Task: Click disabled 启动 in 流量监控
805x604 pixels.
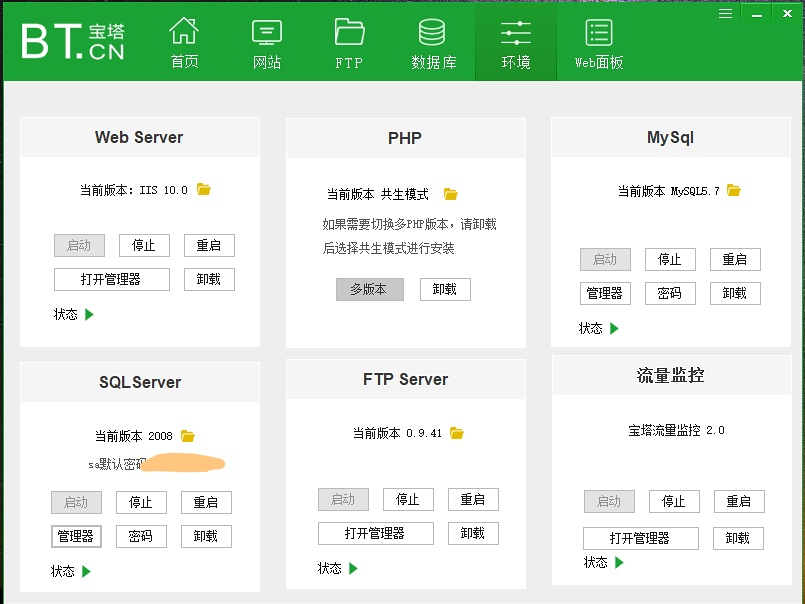Action: (609, 501)
